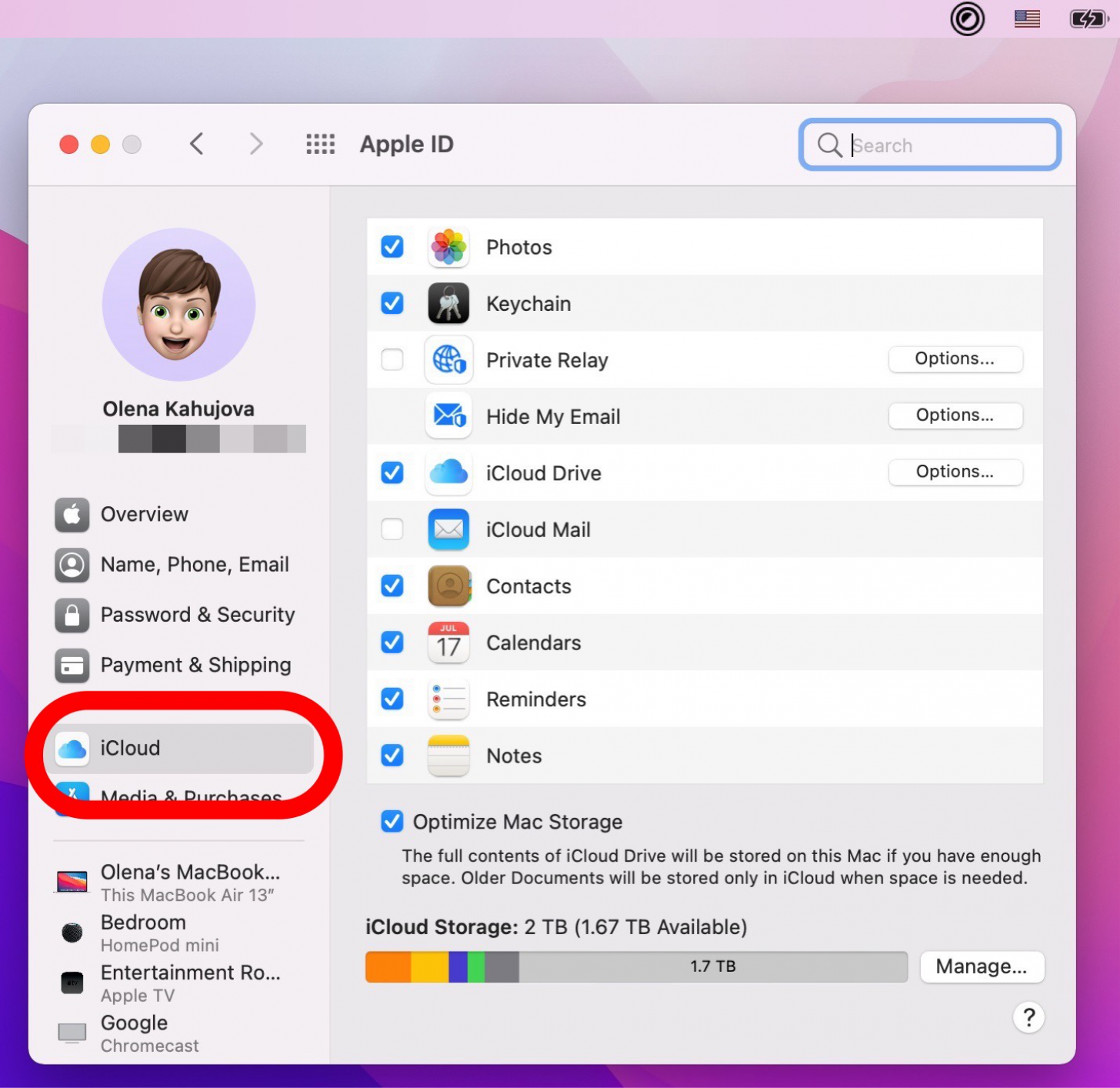Disable Optimize Mac Storage checkbox
1120x1088 pixels.
pyautogui.click(x=392, y=822)
